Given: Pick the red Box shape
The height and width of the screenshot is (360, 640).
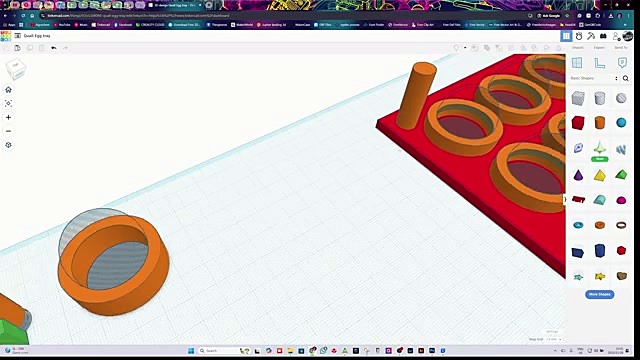Looking at the screenshot, I should (578, 123).
